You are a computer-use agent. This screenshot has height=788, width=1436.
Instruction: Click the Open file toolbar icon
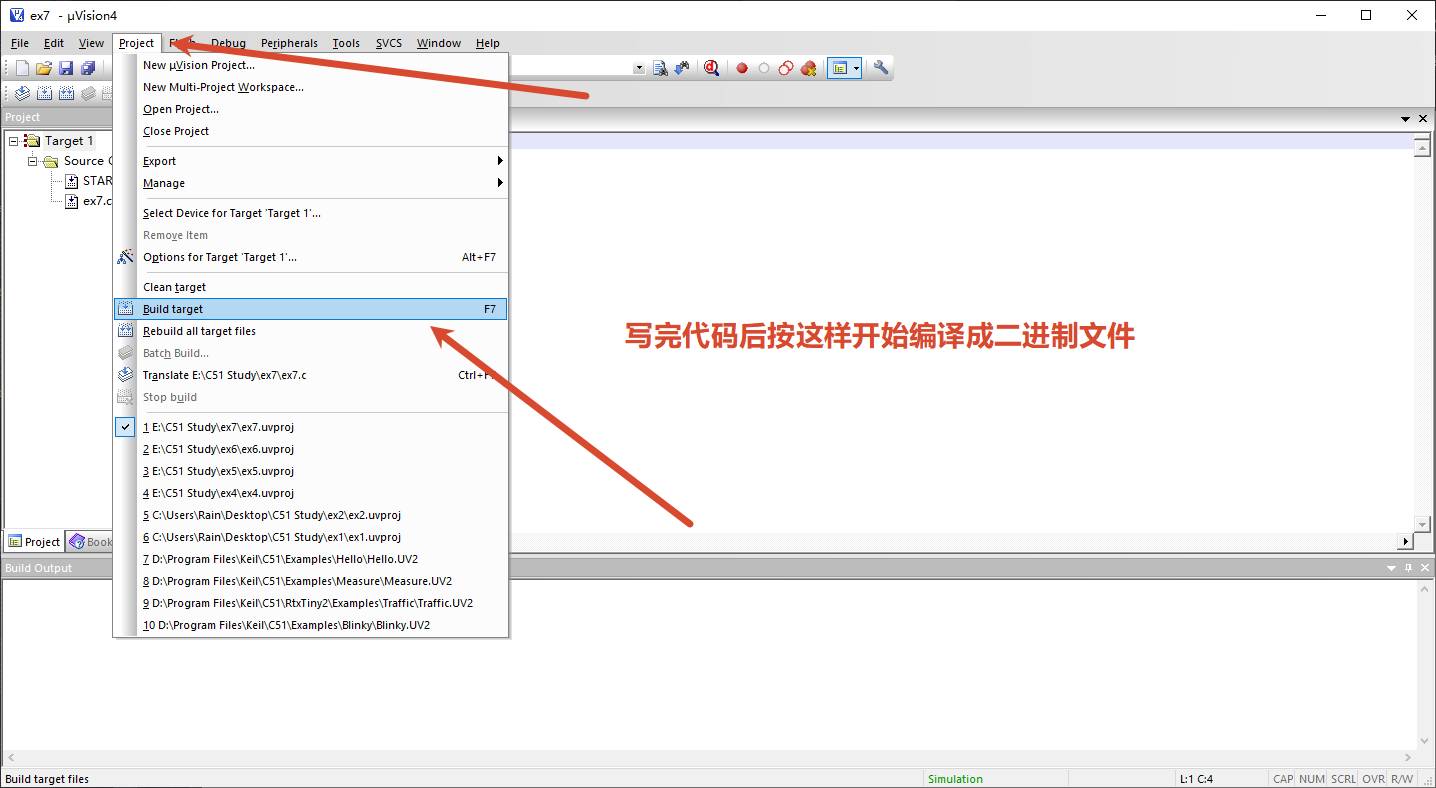tap(43, 67)
